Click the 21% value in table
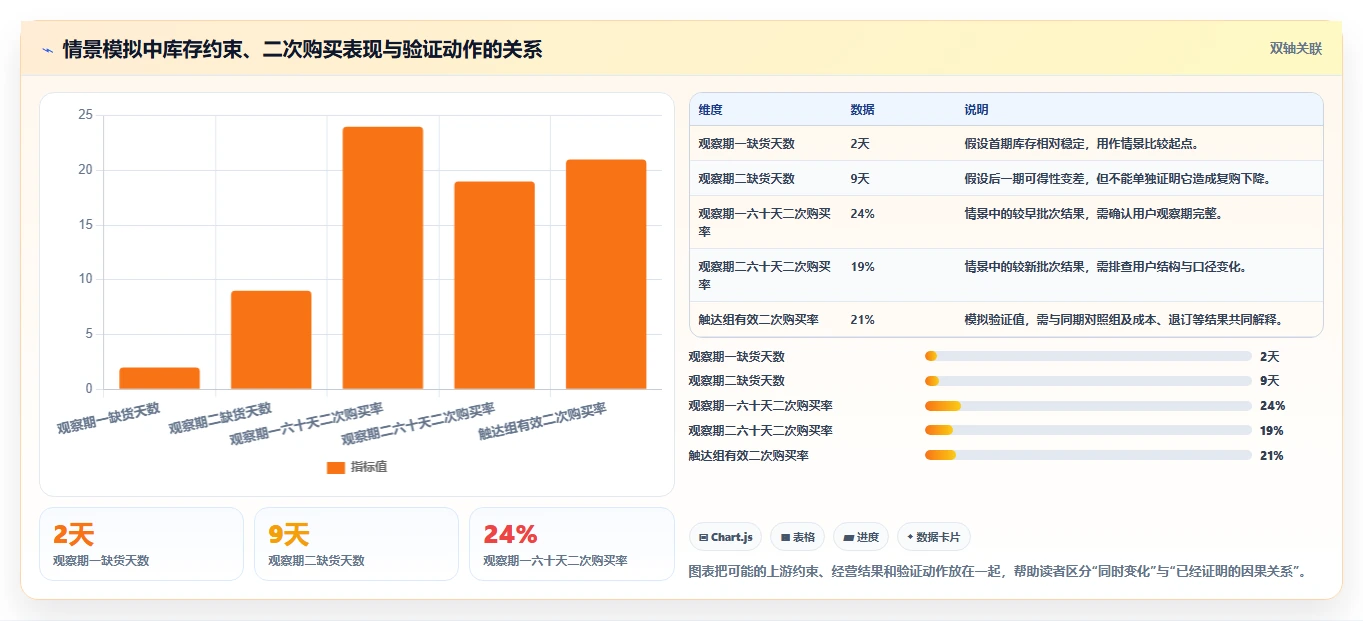This screenshot has width=1363, height=621. tap(862, 320)
